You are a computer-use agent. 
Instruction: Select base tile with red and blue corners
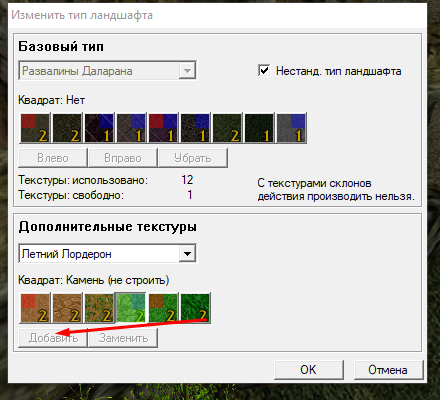coord(163,128)
